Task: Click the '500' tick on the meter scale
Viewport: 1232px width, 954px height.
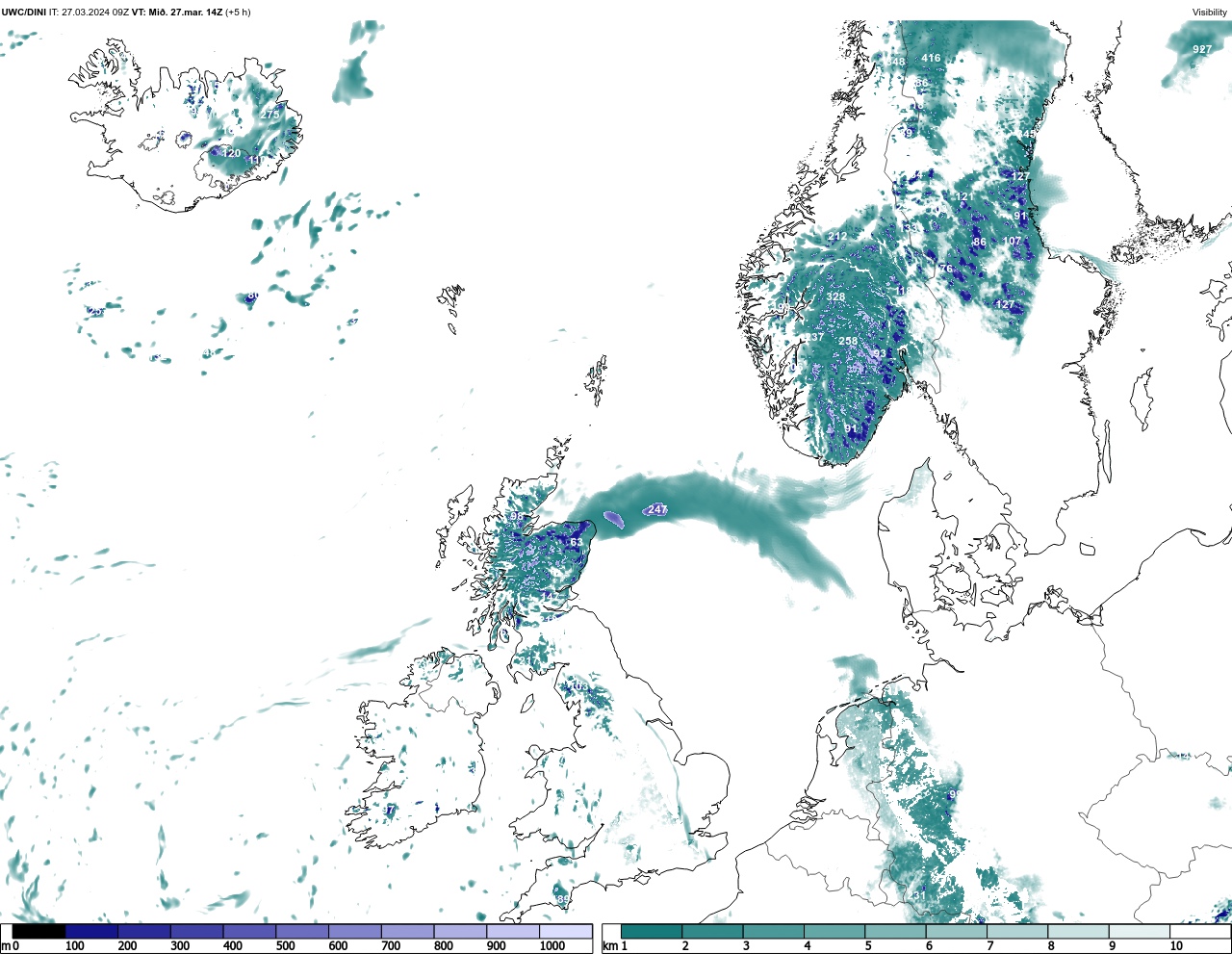Action: 285,946
